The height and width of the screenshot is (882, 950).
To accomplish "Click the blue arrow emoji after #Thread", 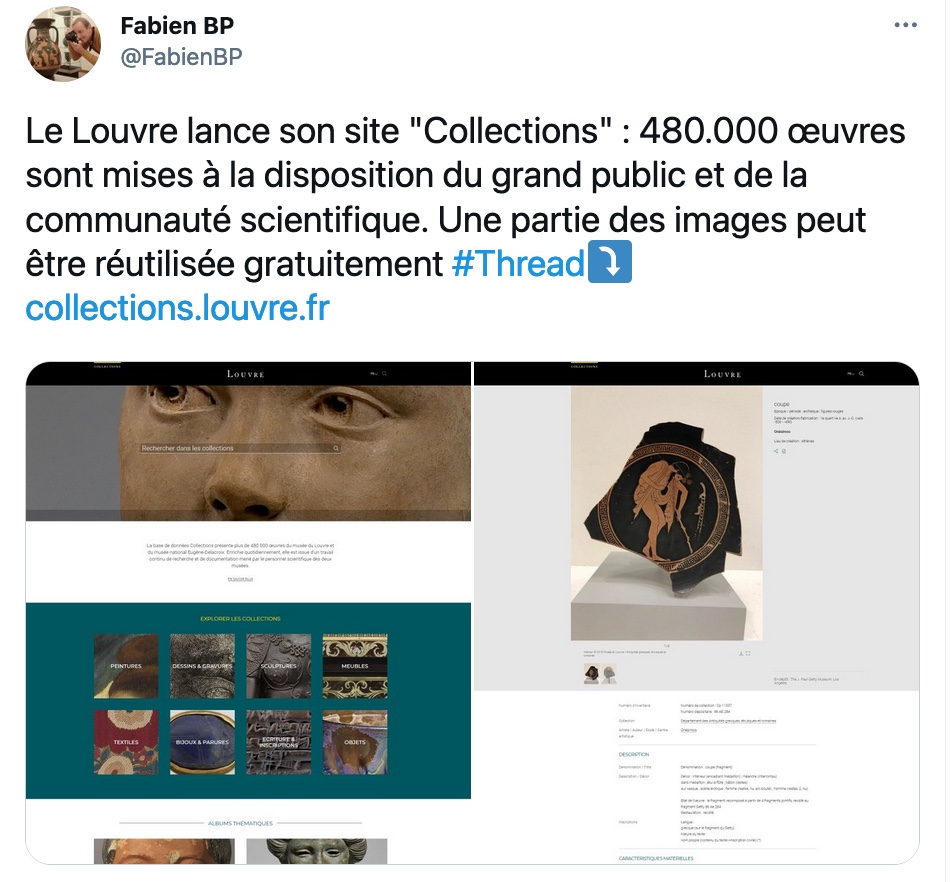I will 610,262.
